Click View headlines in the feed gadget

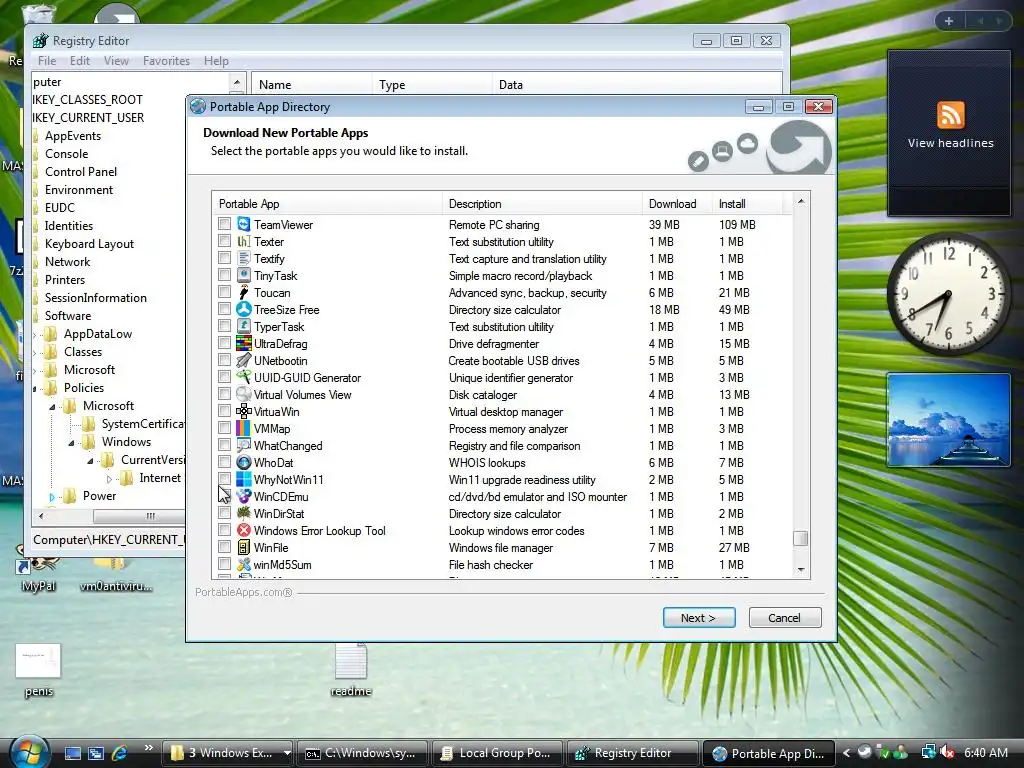point(950,143)
